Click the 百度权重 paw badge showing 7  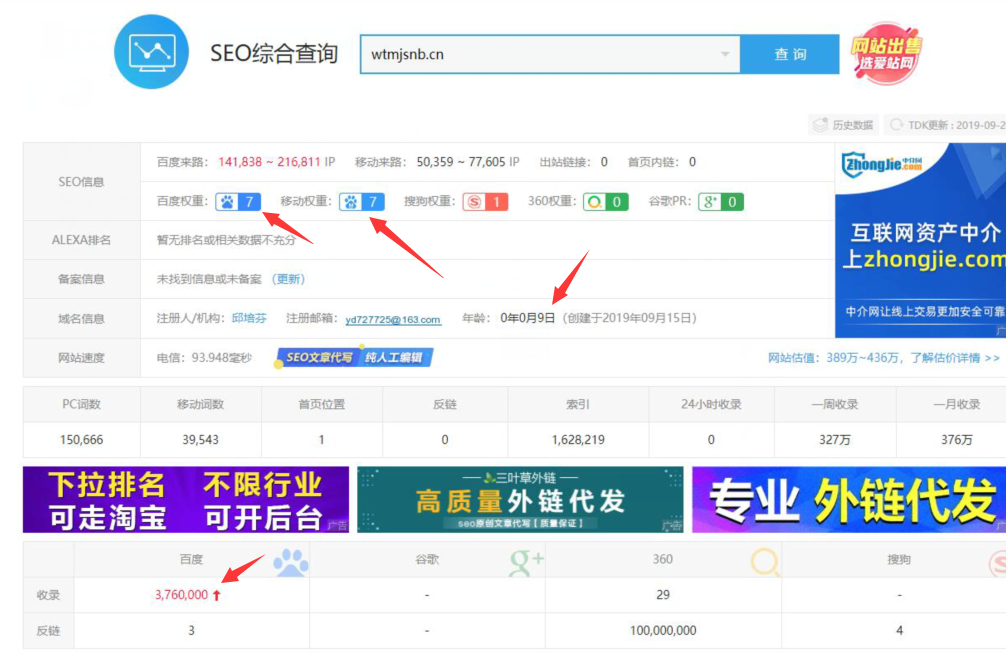point(238,202)
